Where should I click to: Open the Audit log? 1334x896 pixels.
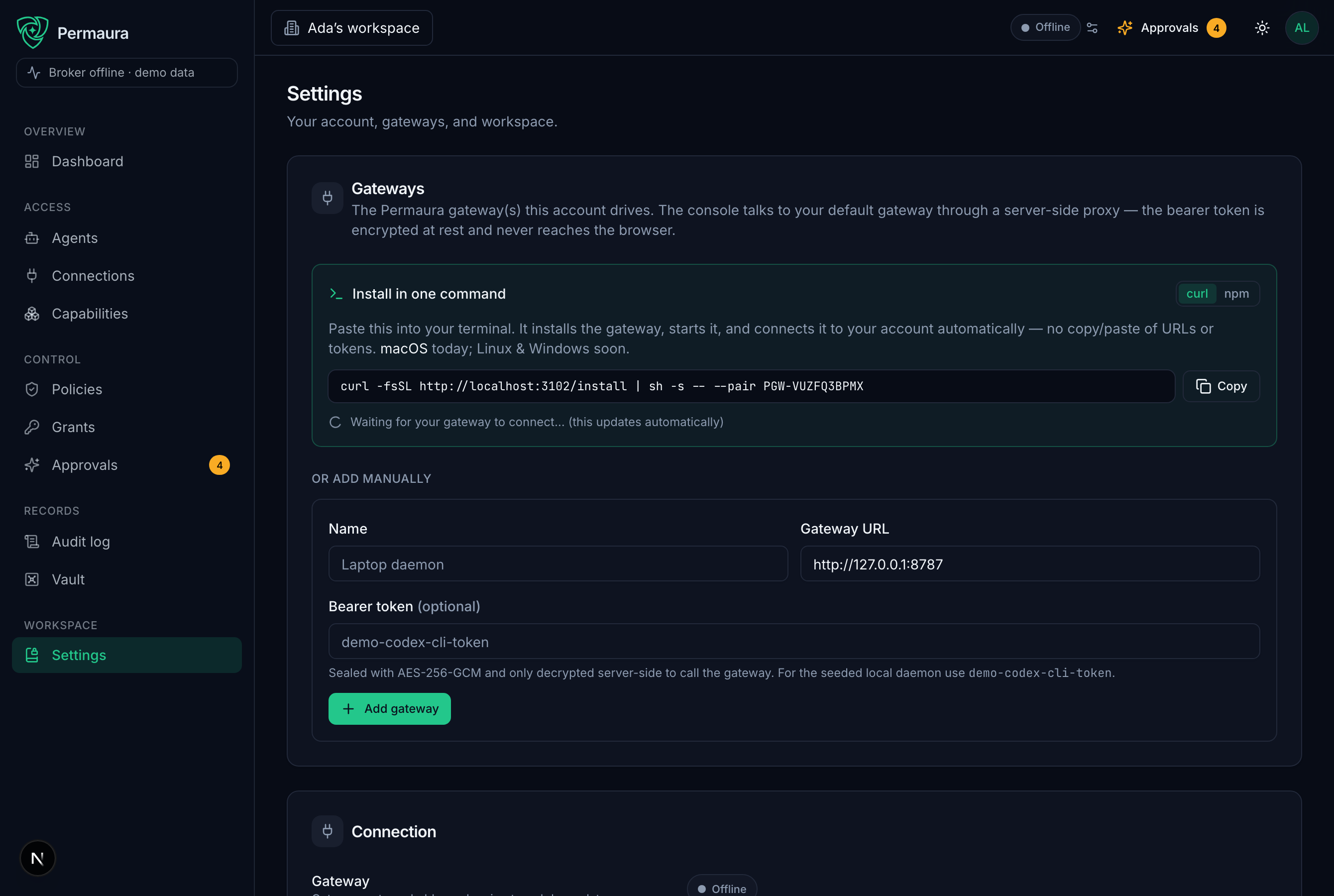[x=127, y=542]
